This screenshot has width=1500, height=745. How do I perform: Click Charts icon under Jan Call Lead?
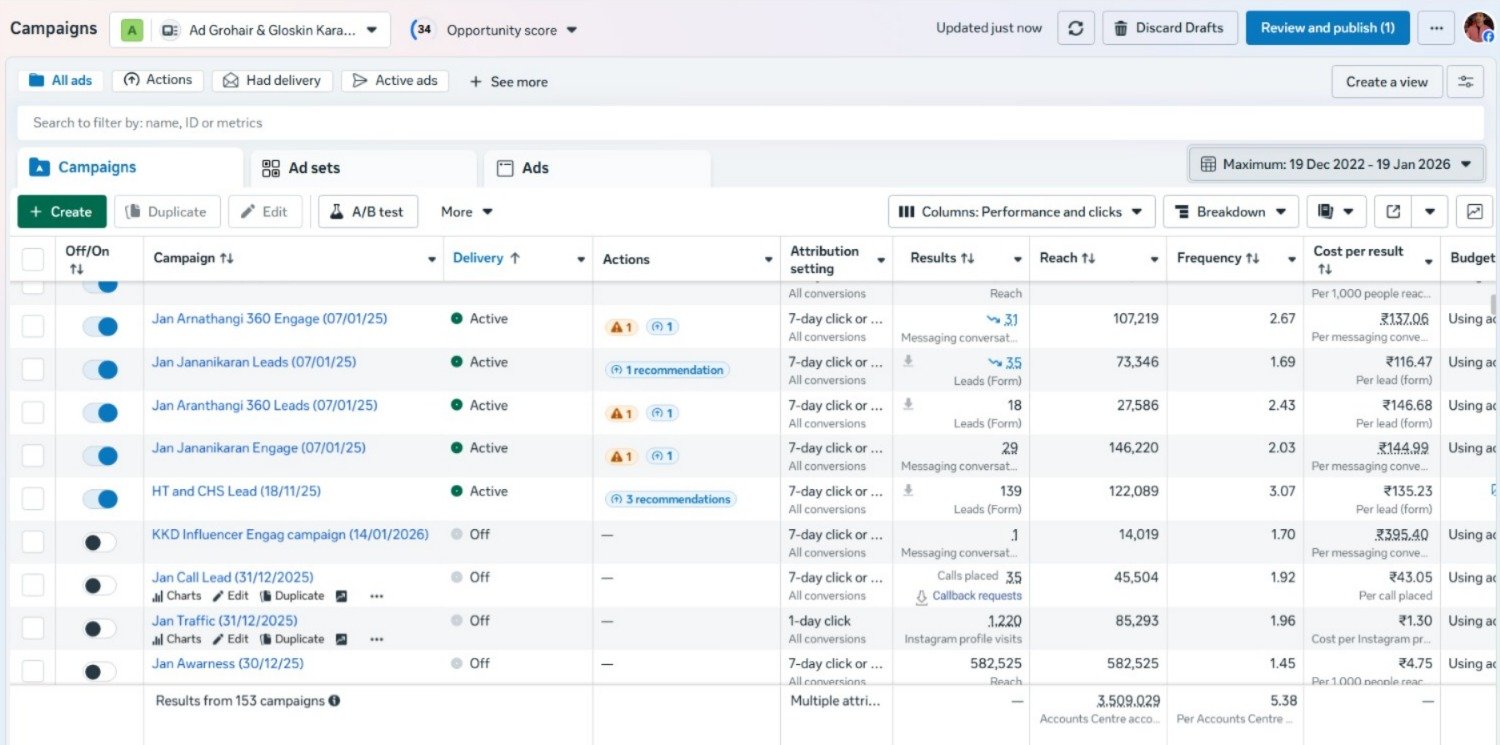(158, 596)
